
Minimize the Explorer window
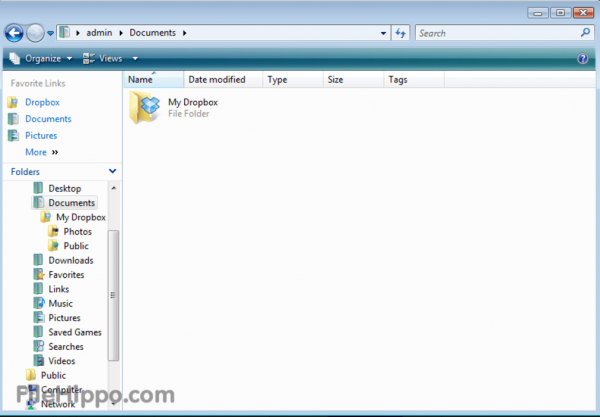click(x=538, y=13)
